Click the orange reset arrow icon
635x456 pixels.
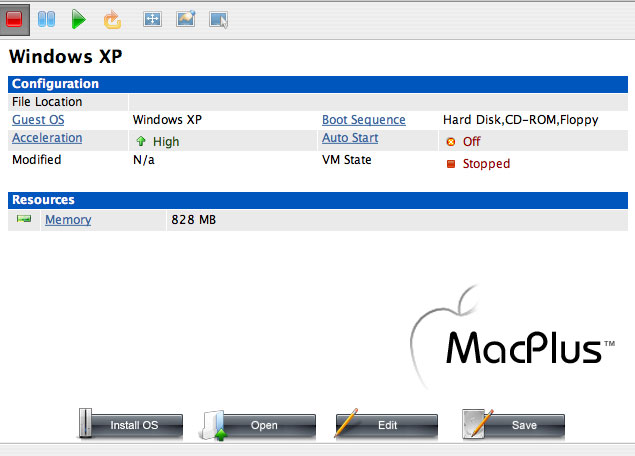(112, 19)
